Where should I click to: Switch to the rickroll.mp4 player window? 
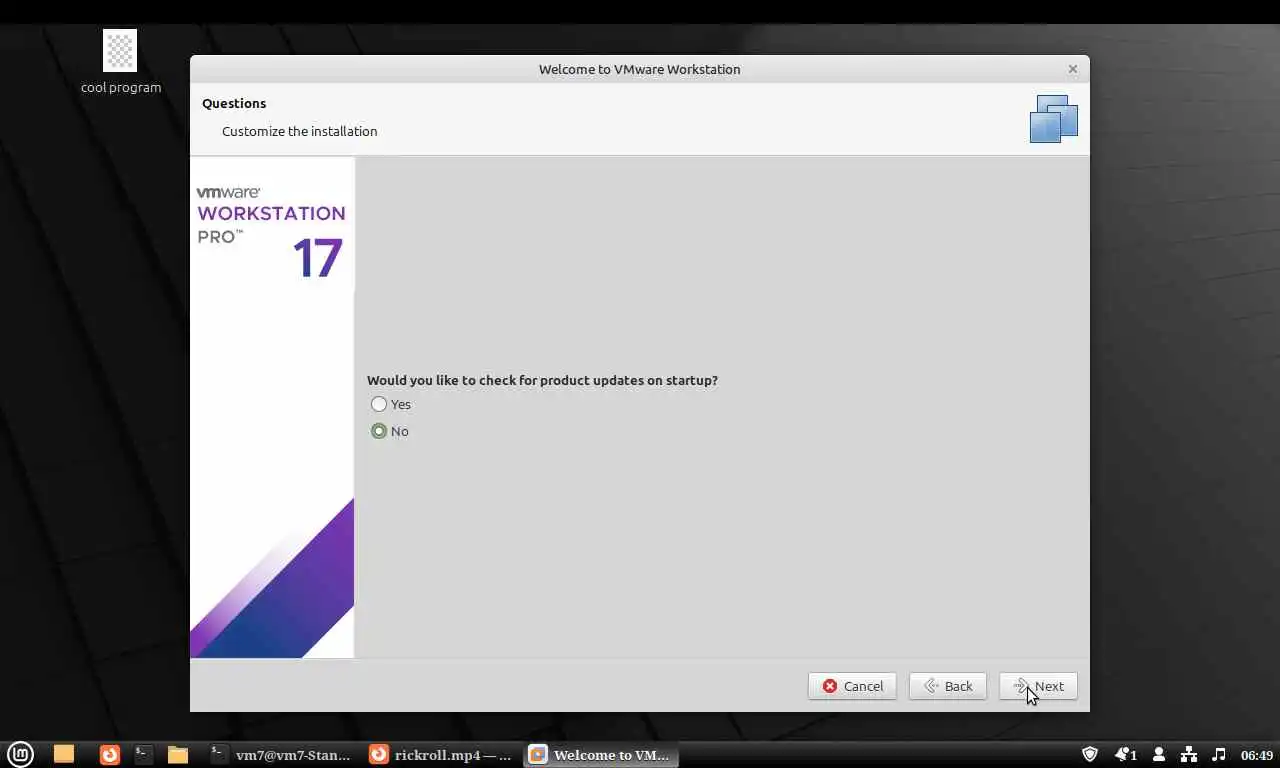(x=440, y=755)
